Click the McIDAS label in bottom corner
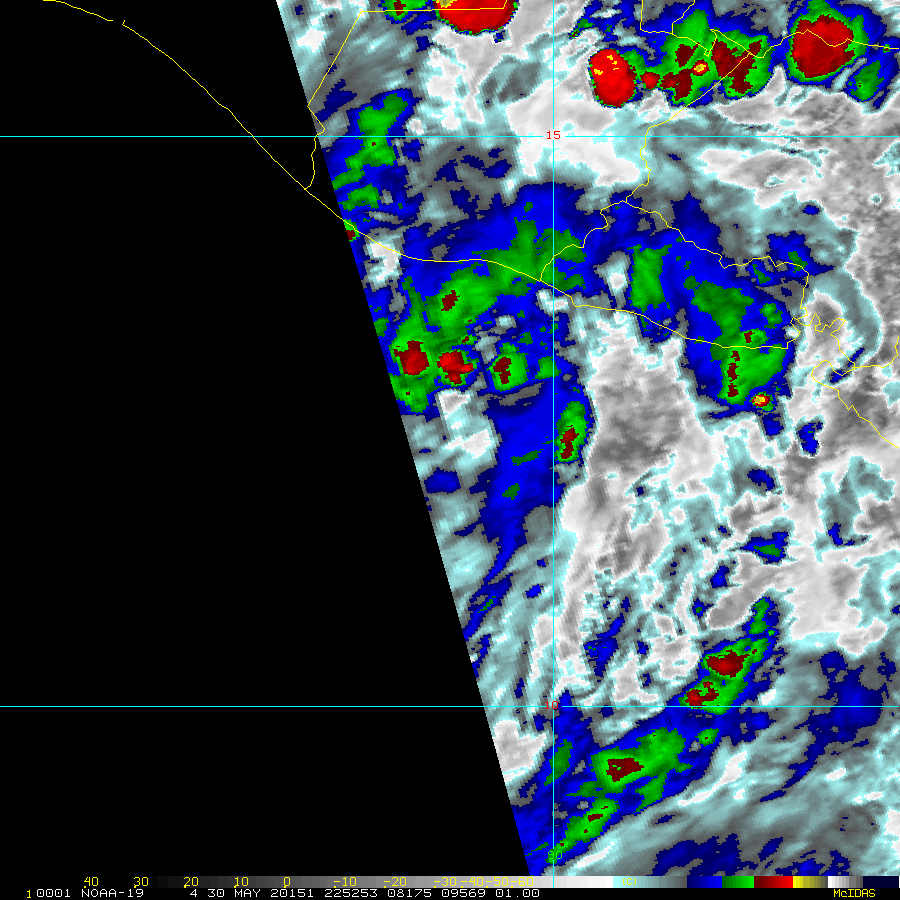The image size is (900, 900). [853, 893]
